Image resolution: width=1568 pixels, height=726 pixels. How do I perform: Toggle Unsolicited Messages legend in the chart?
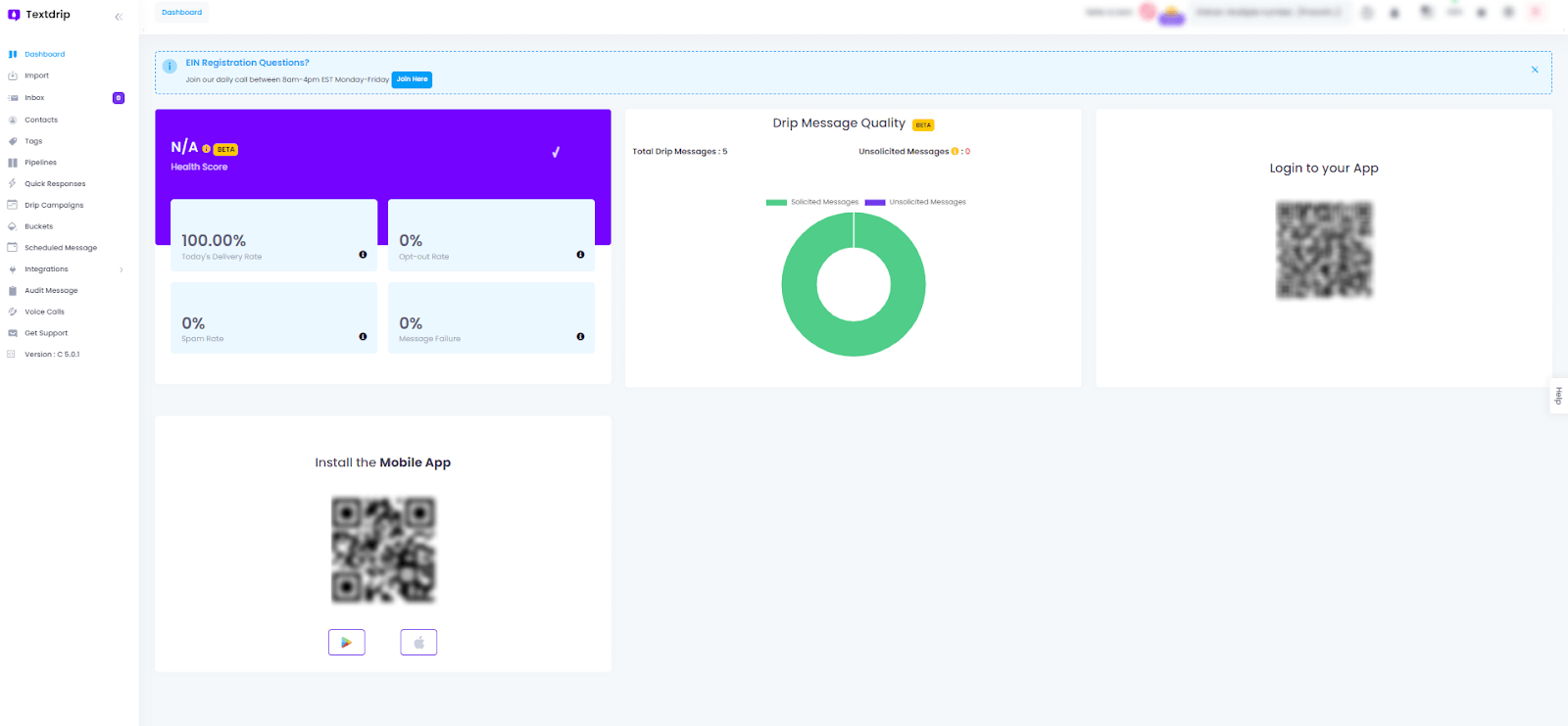coord(915,202)
